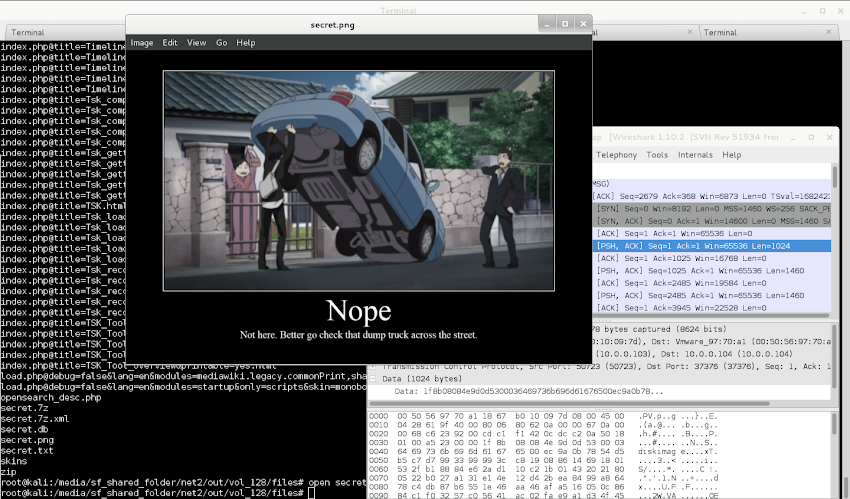Close the secret.png viewer window

[x=583, y=24]
